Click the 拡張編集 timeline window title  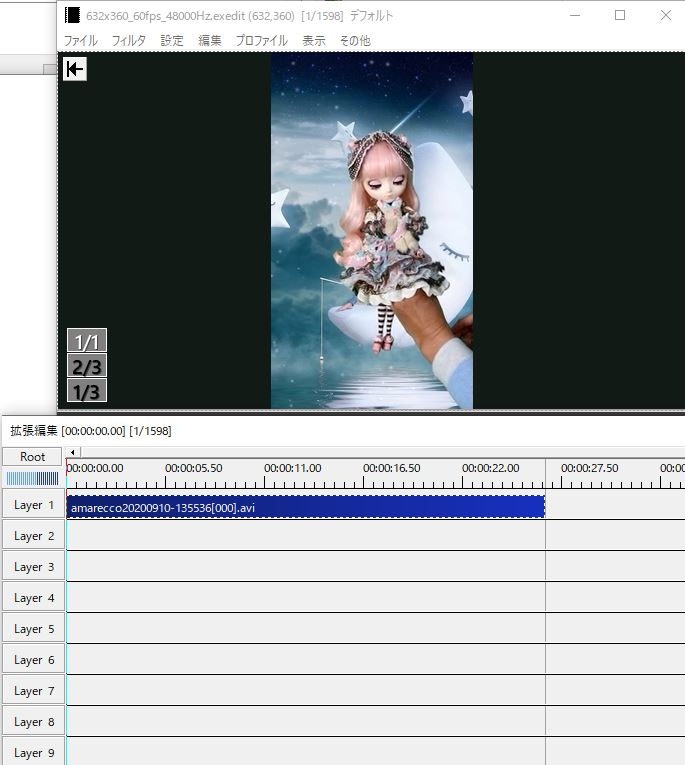[x=91, y=431]
